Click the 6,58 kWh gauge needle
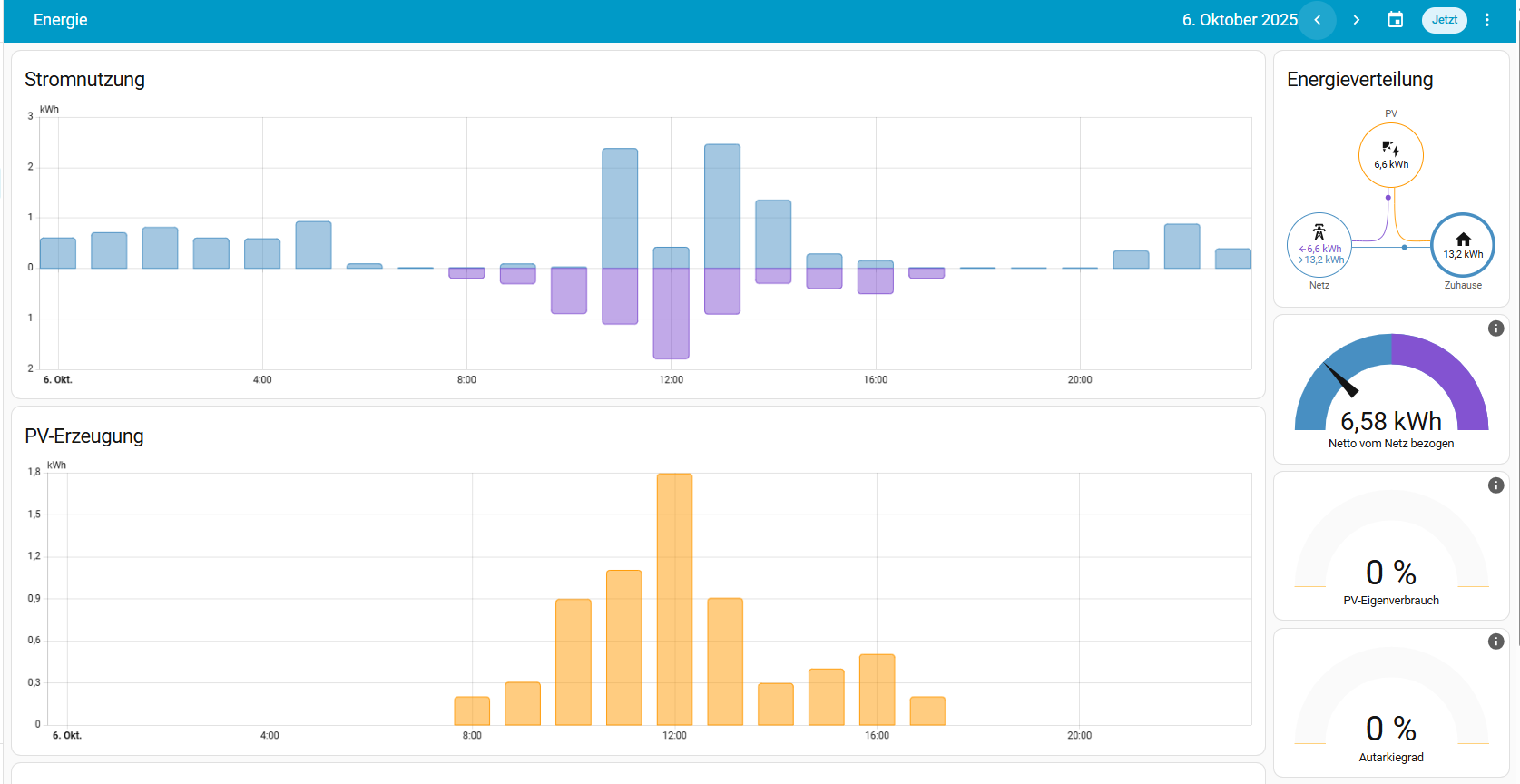Image resolution: width=1520 pixels, height=784 pixels. 1342,381
